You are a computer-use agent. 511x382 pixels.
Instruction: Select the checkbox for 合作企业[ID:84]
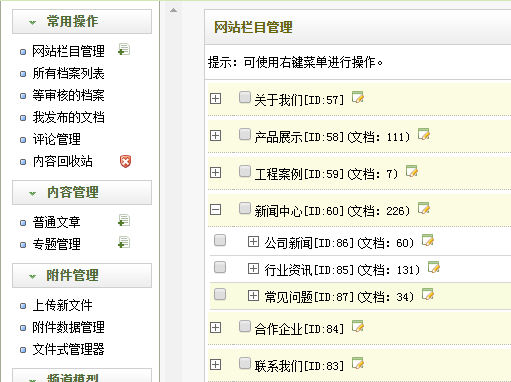tap(245, 326)
